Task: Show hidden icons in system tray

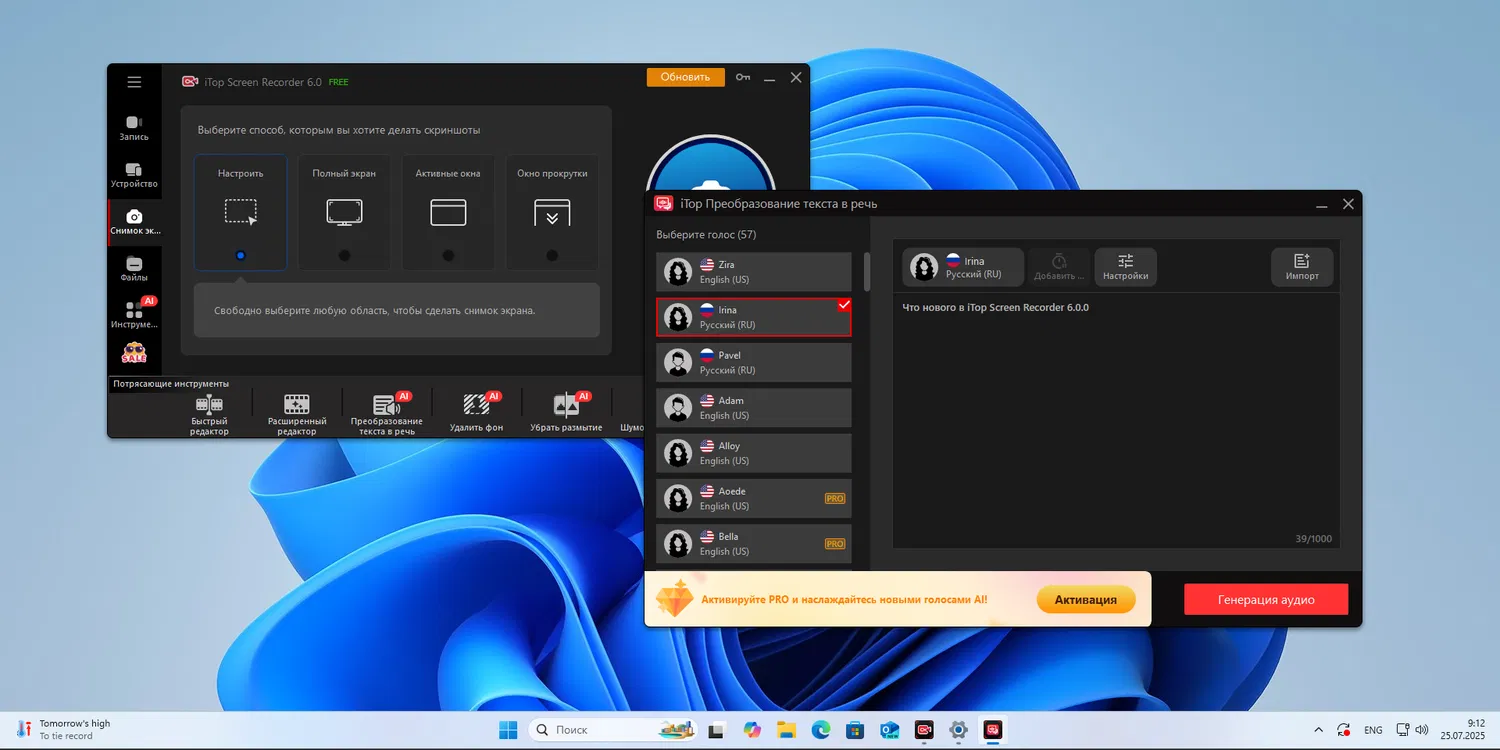Action: click(1318, 730)
